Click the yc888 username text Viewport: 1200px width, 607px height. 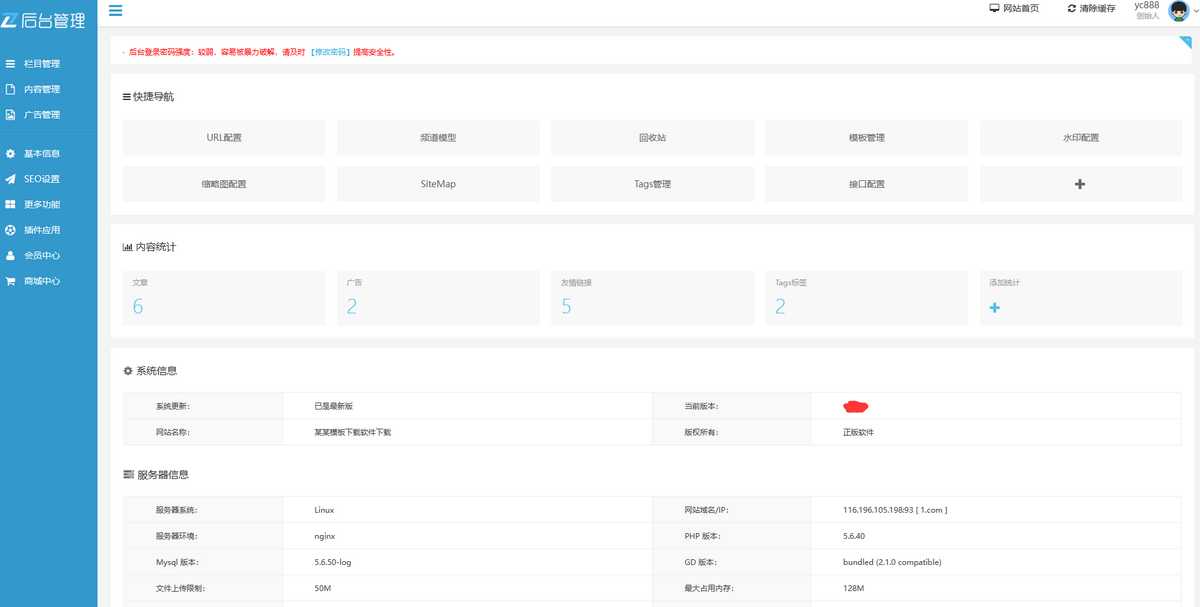[1147, 5]
